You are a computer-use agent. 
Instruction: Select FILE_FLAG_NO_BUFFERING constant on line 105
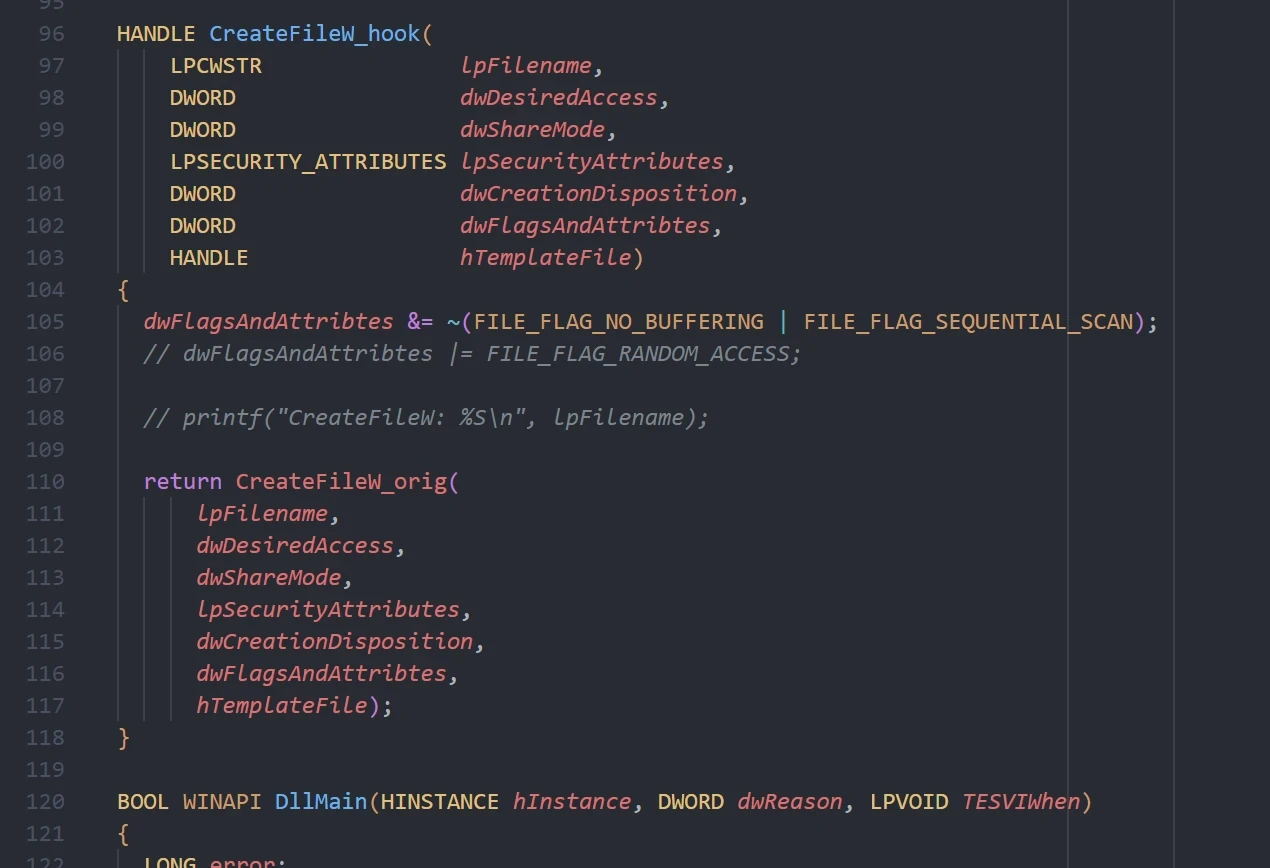618,322
